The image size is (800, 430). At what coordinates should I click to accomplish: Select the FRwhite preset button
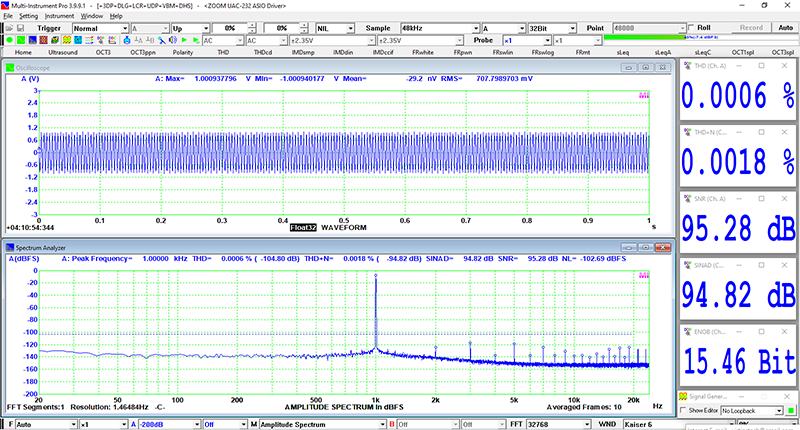423,51
